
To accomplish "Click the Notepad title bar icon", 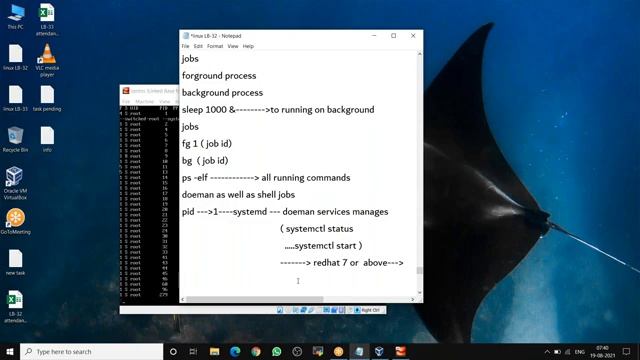I will (x=186, y=36).
